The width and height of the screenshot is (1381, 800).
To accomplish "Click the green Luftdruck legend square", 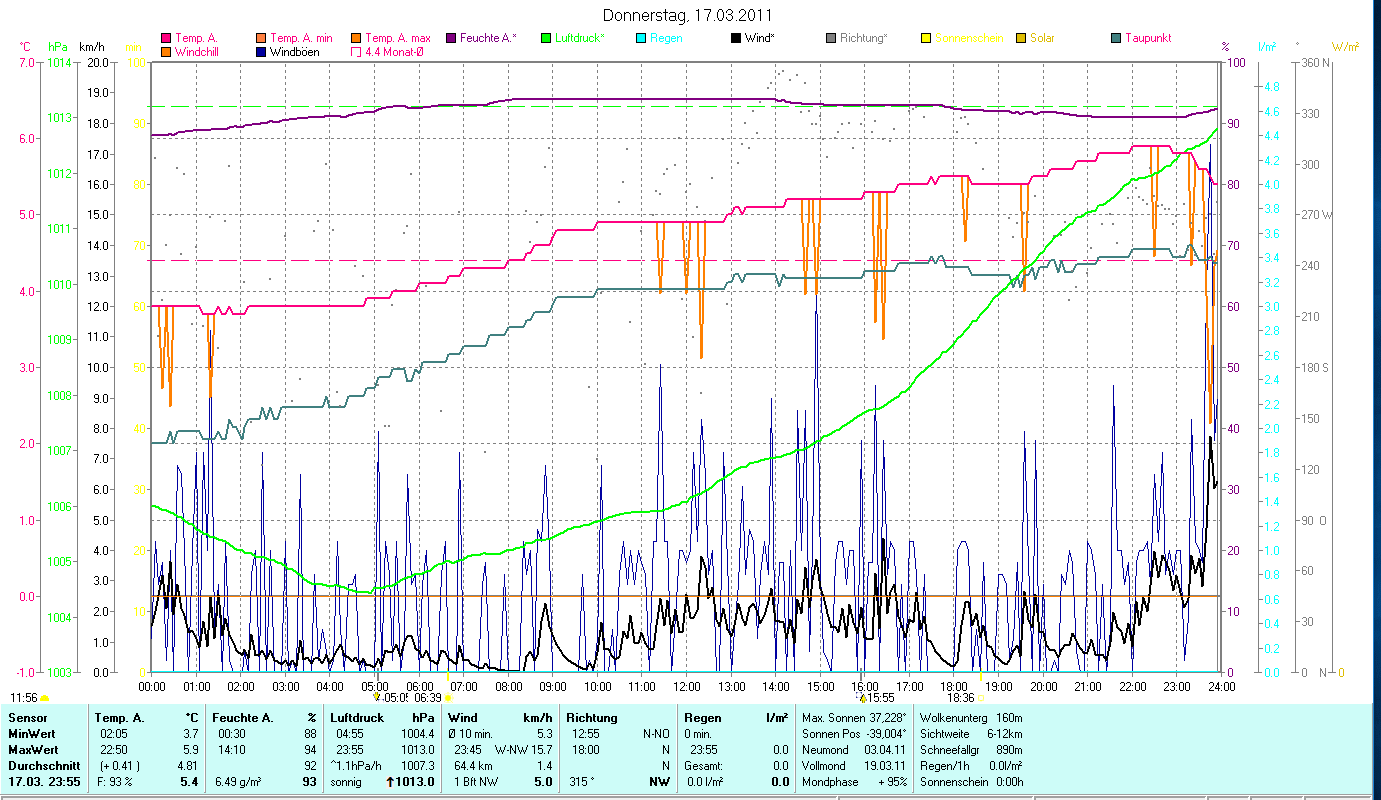I will pos(546,38).
